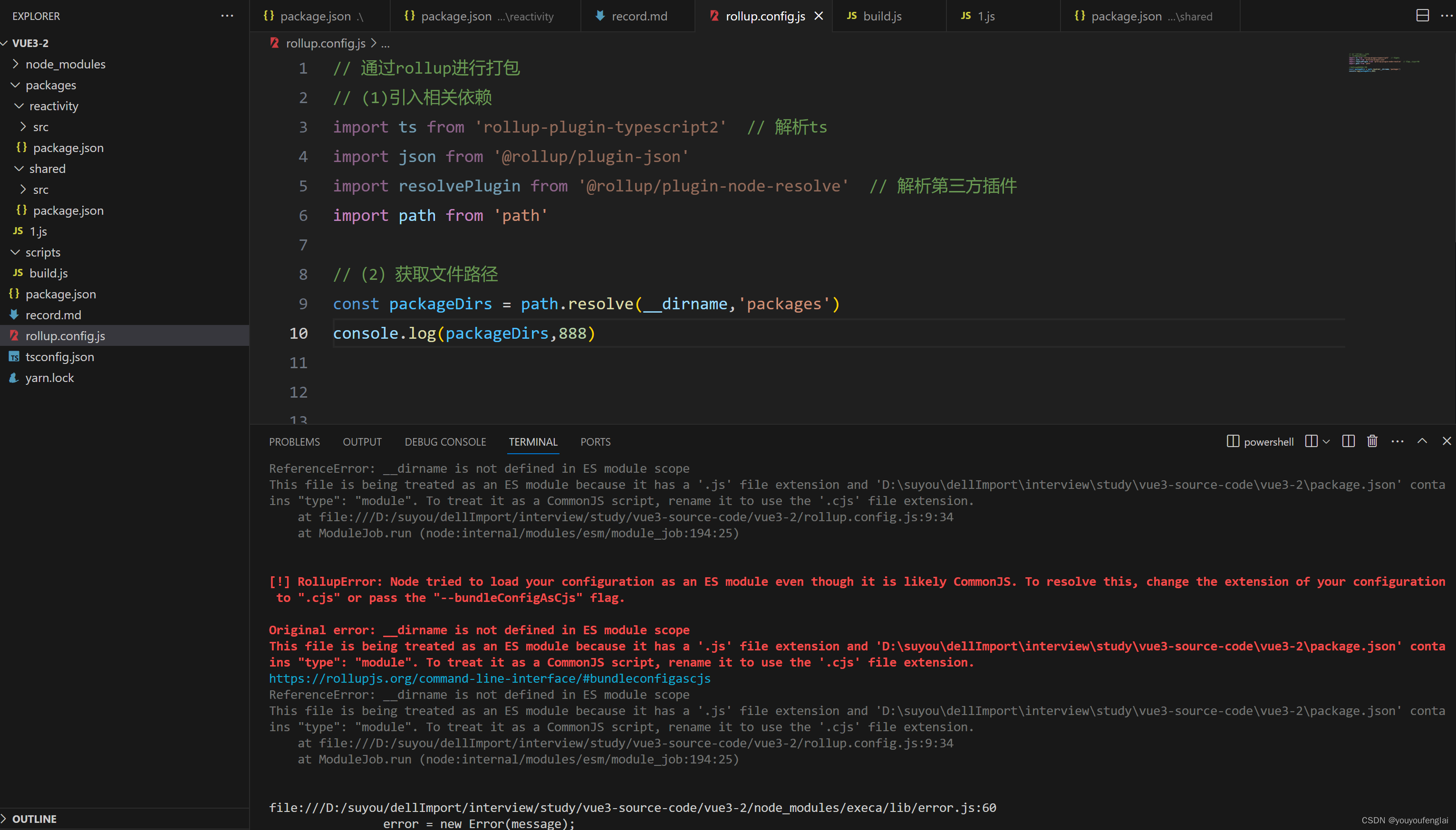
Task: Click rollup.config.js breadcrumb
Action: point(326,43)
